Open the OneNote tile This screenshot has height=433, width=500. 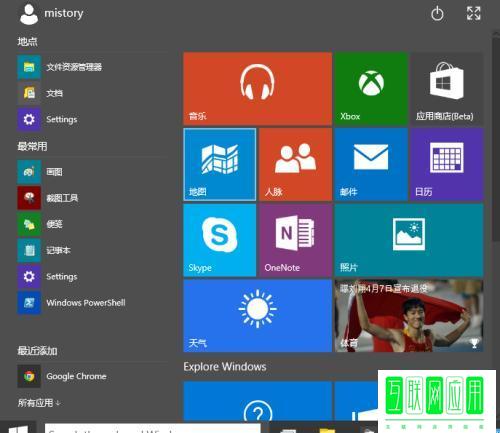(x=295, y=240)
